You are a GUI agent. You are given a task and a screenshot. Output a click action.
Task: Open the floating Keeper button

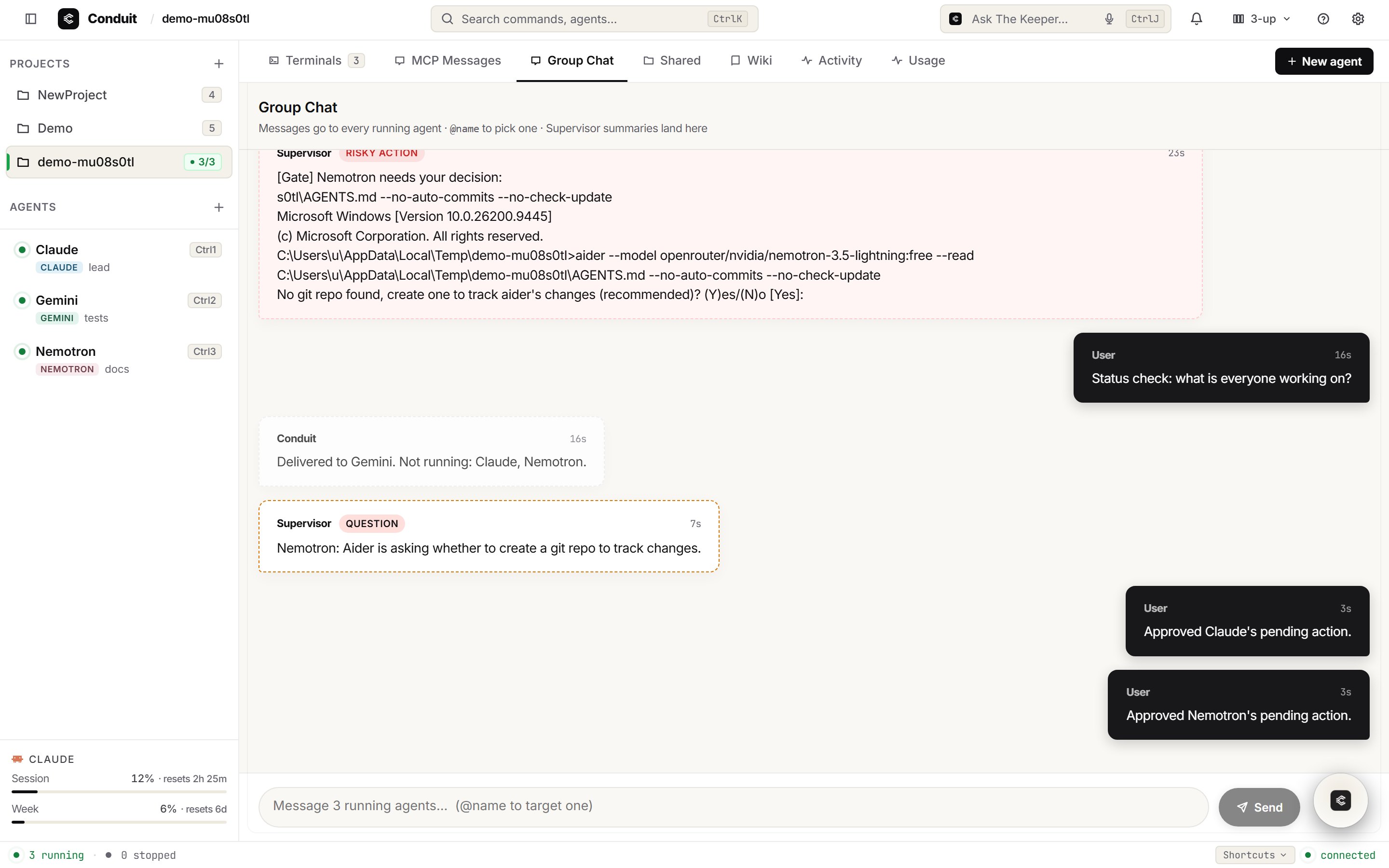tap(1340, 800)
